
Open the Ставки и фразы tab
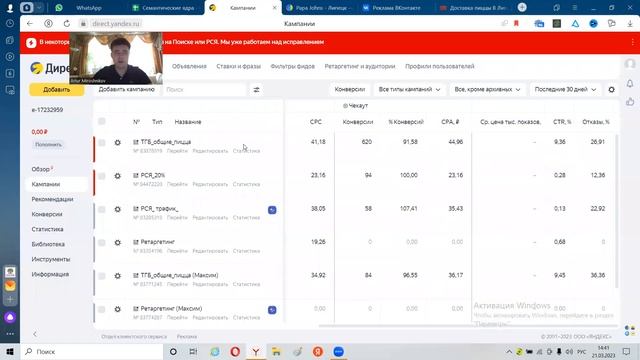point(238,66)
